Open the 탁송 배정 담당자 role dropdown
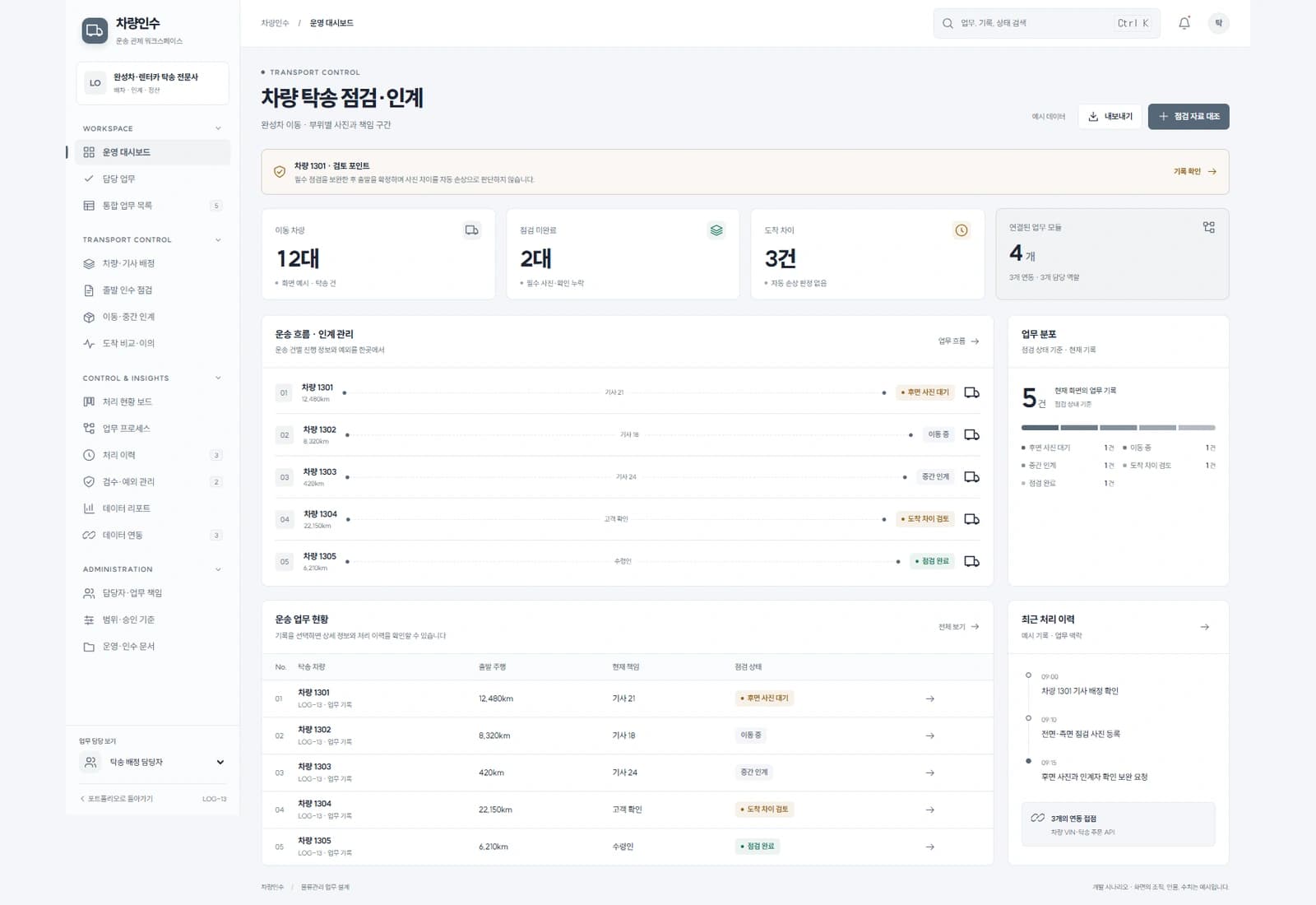 pyautogui.click(x=152, y=763)
